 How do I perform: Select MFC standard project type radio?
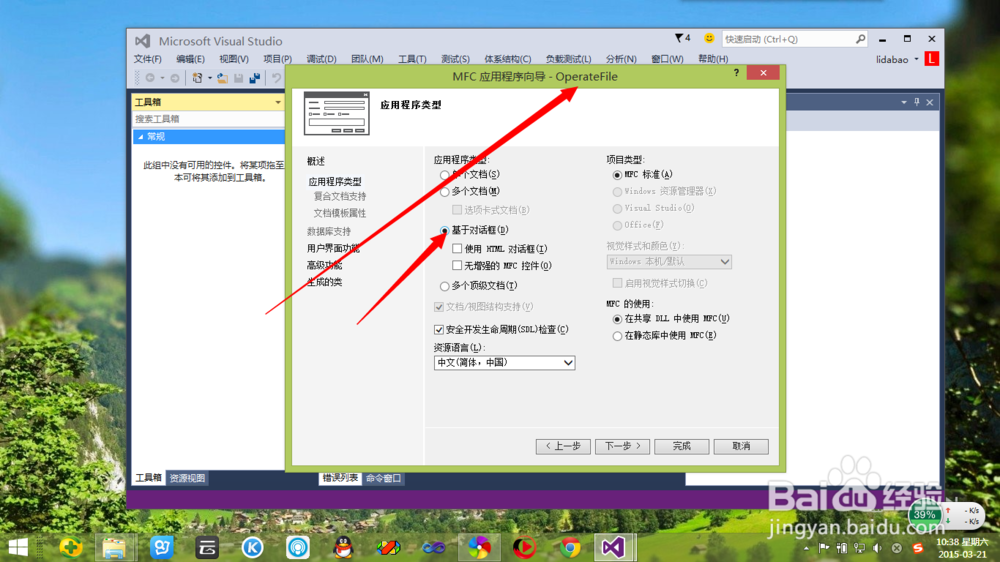[x=617, y=175]
